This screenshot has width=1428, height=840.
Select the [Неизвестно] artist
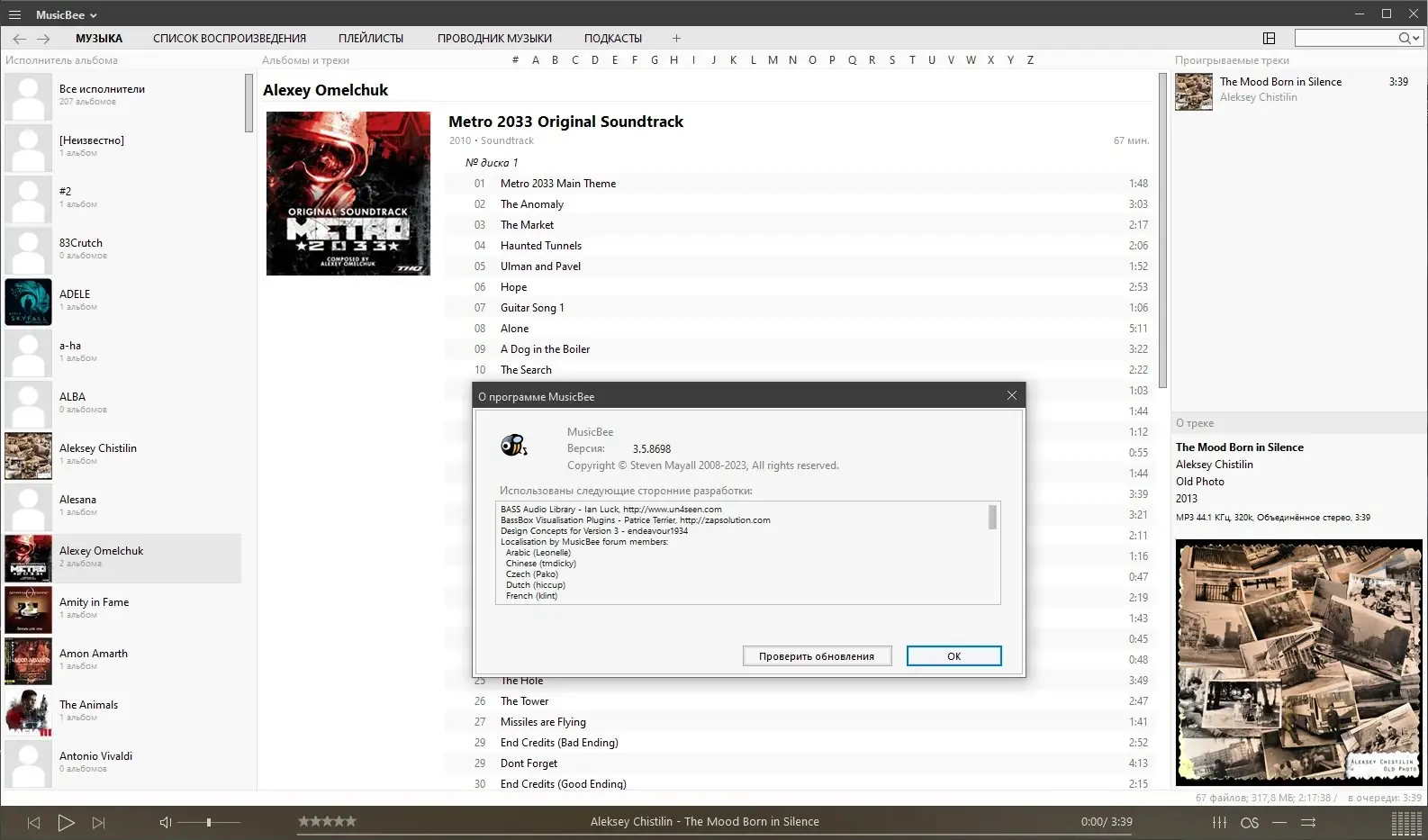[122, 148]
